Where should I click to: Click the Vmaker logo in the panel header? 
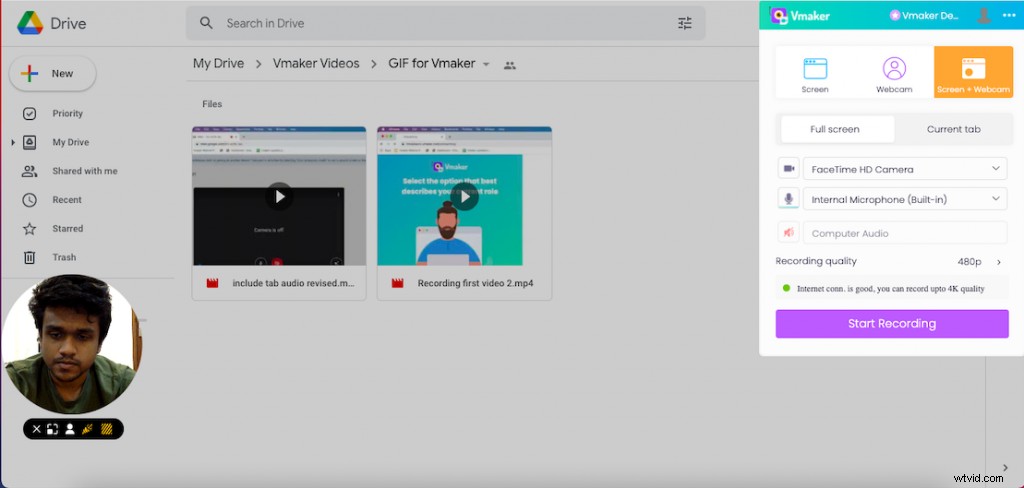click(801, 16)
